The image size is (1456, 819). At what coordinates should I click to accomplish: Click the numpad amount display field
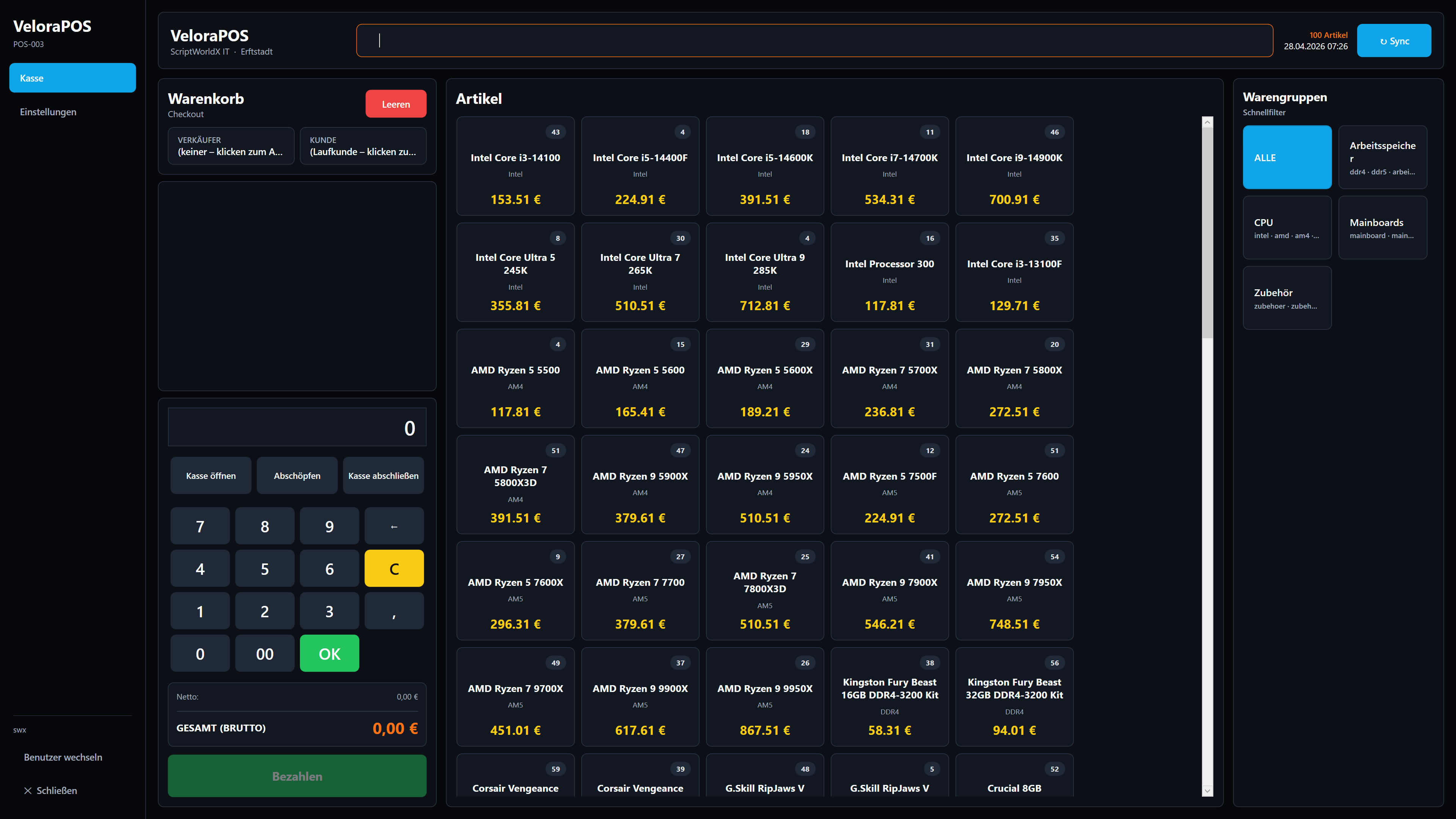[297, 427]
